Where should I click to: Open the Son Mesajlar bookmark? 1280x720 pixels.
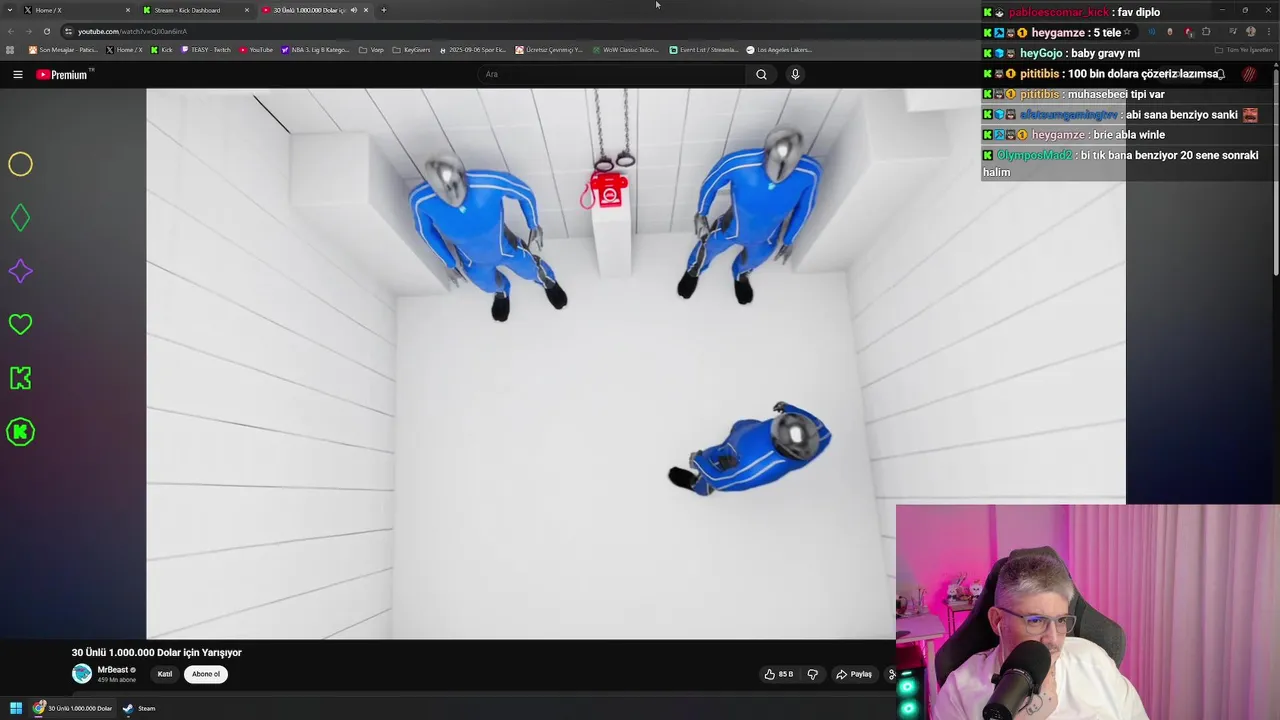point(63,50)
